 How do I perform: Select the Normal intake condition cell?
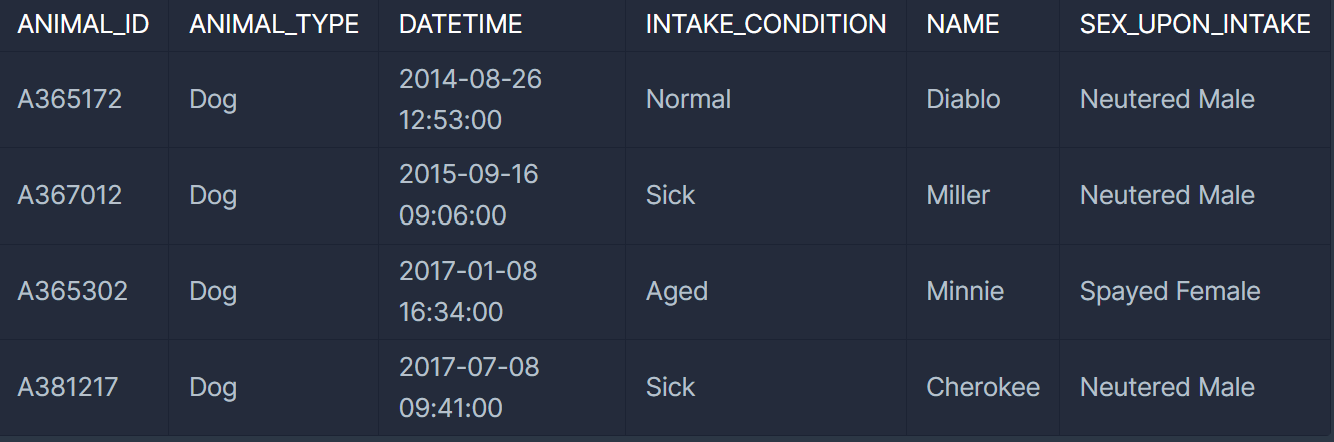[x=767, y=99]
